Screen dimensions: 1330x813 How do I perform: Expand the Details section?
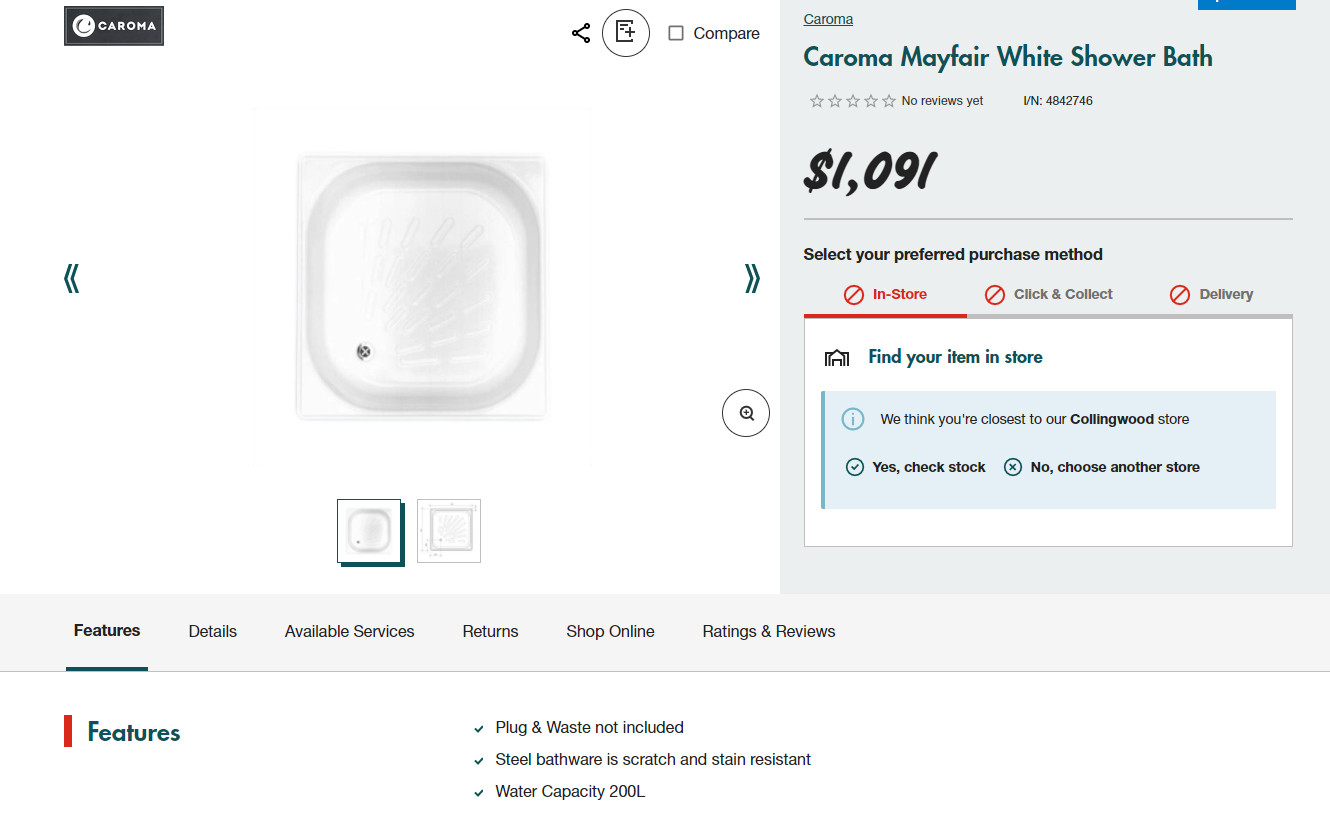click(x=212, y=631)
